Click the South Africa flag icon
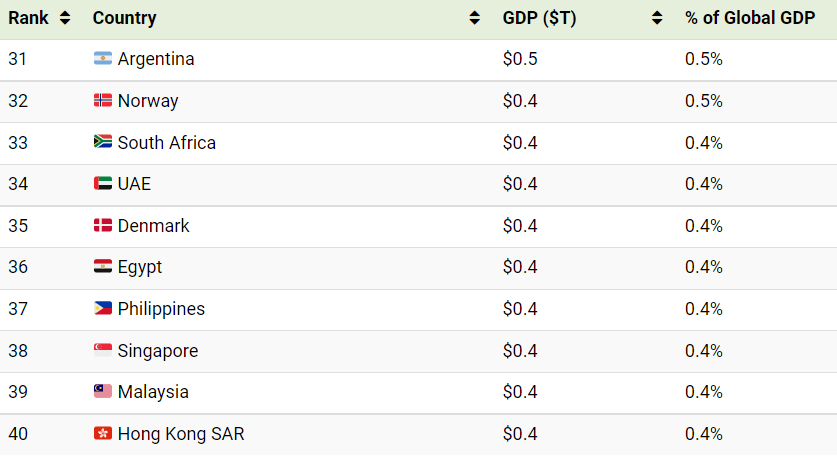 (x=102, y=141)
